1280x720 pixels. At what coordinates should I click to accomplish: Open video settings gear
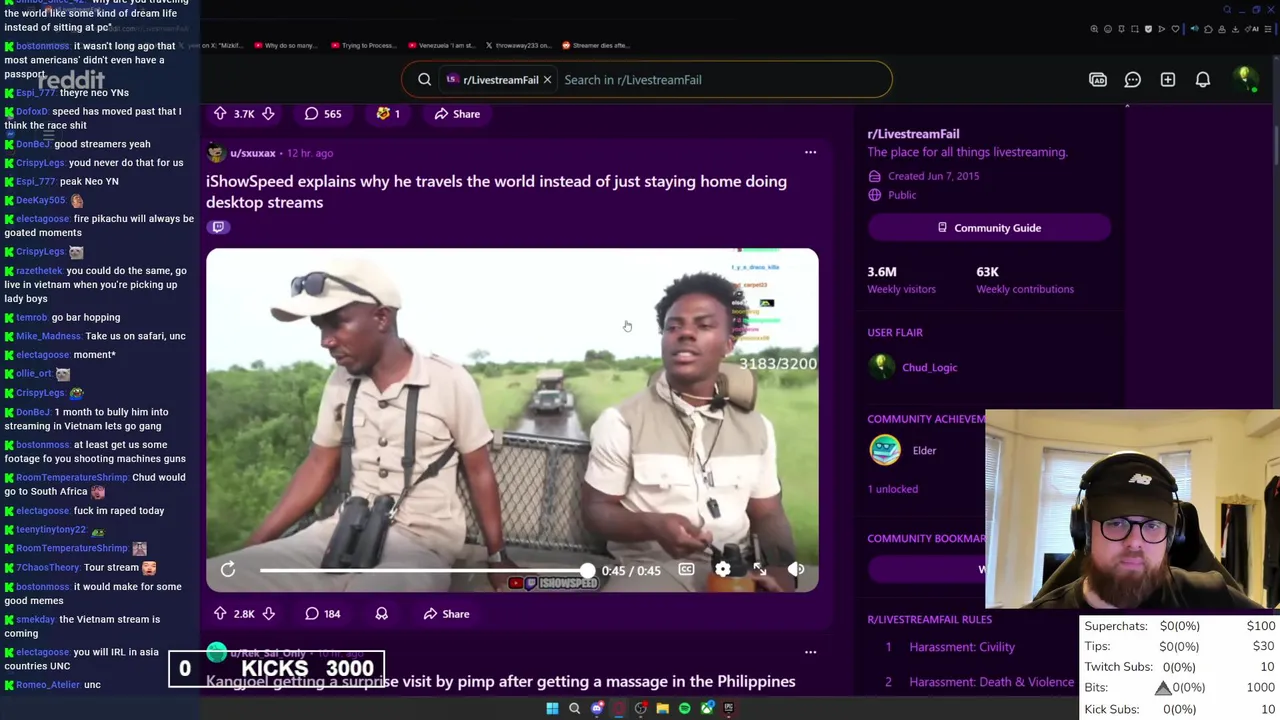point(723,570)
